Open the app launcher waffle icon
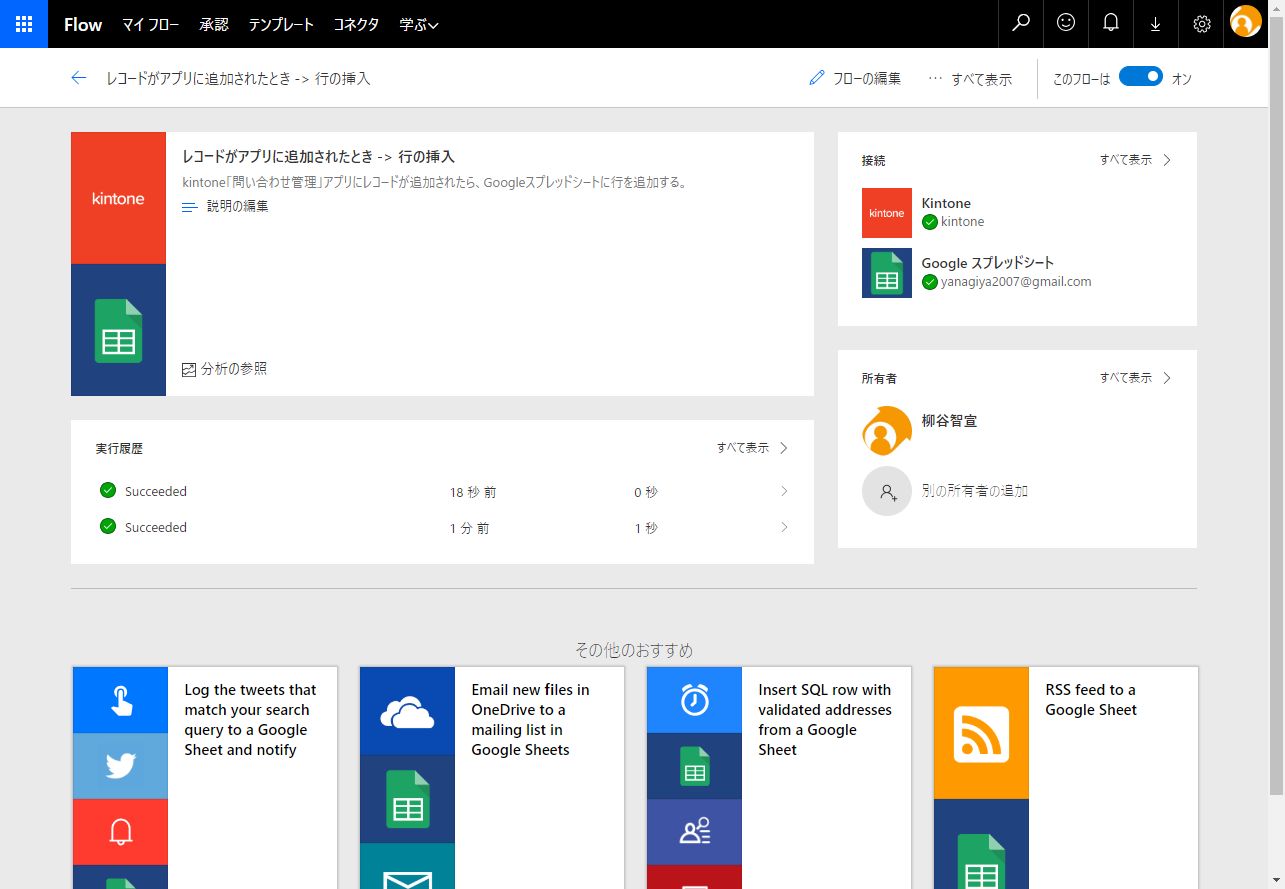The height and width of the screenshot is (889, 1285). 24,24
